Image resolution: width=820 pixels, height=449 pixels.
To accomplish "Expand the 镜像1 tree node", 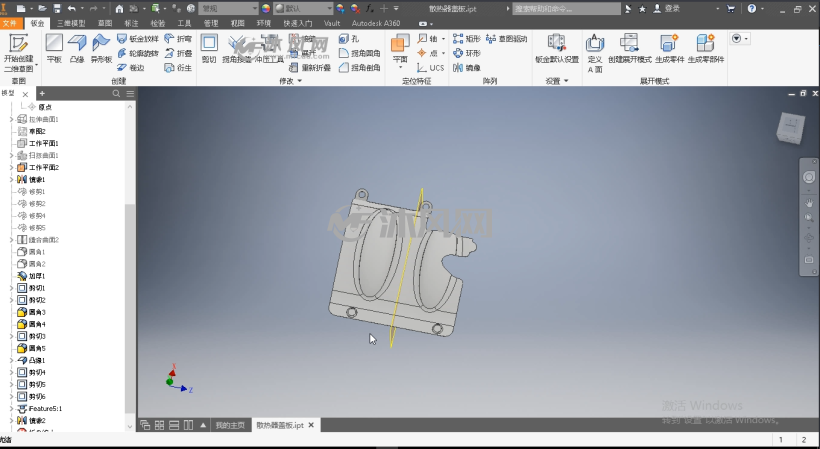I will pyautogui.click(x=12, y=179).
